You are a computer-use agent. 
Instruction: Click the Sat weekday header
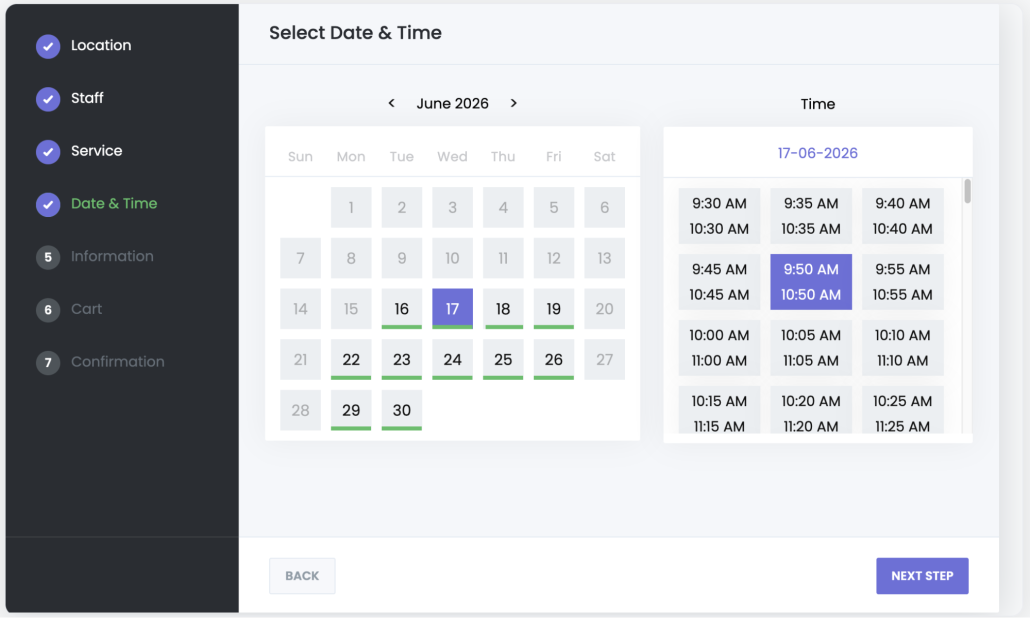[604, 156]
